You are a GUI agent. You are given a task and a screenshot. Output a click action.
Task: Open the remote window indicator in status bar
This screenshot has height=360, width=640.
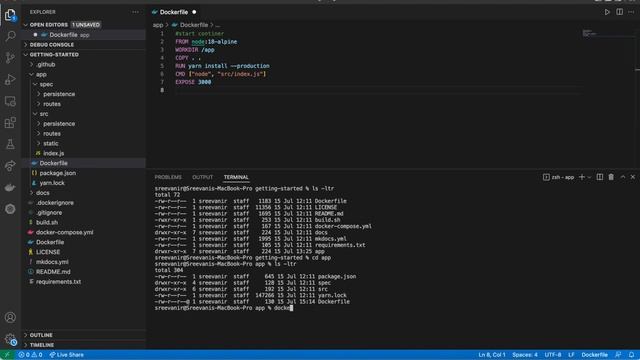click(7, 355)
